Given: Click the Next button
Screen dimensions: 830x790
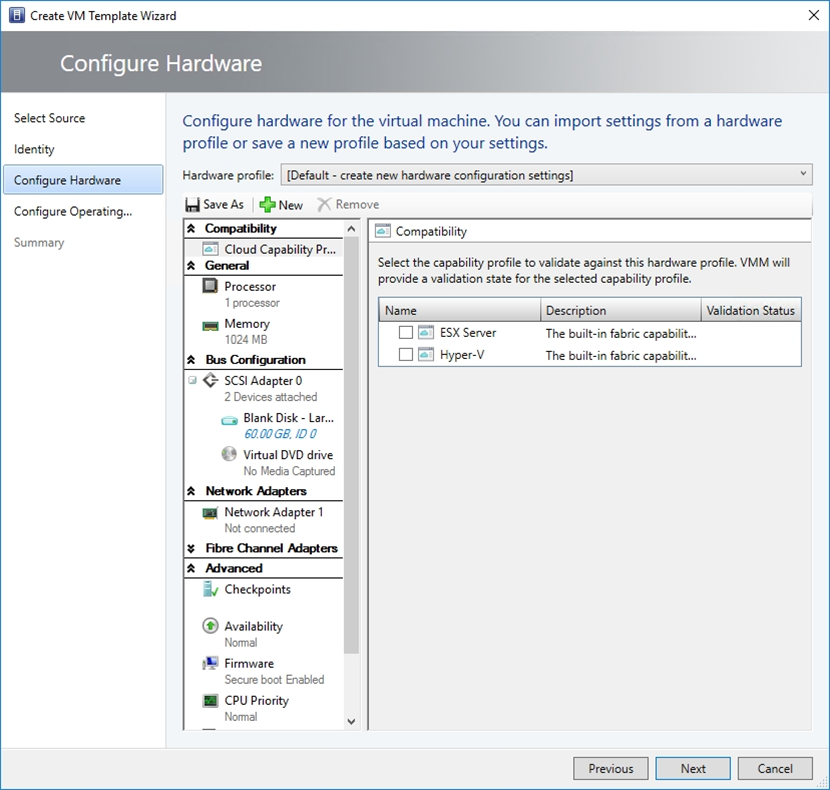Looking at the screenshot, I should click(x=693, y=769).
